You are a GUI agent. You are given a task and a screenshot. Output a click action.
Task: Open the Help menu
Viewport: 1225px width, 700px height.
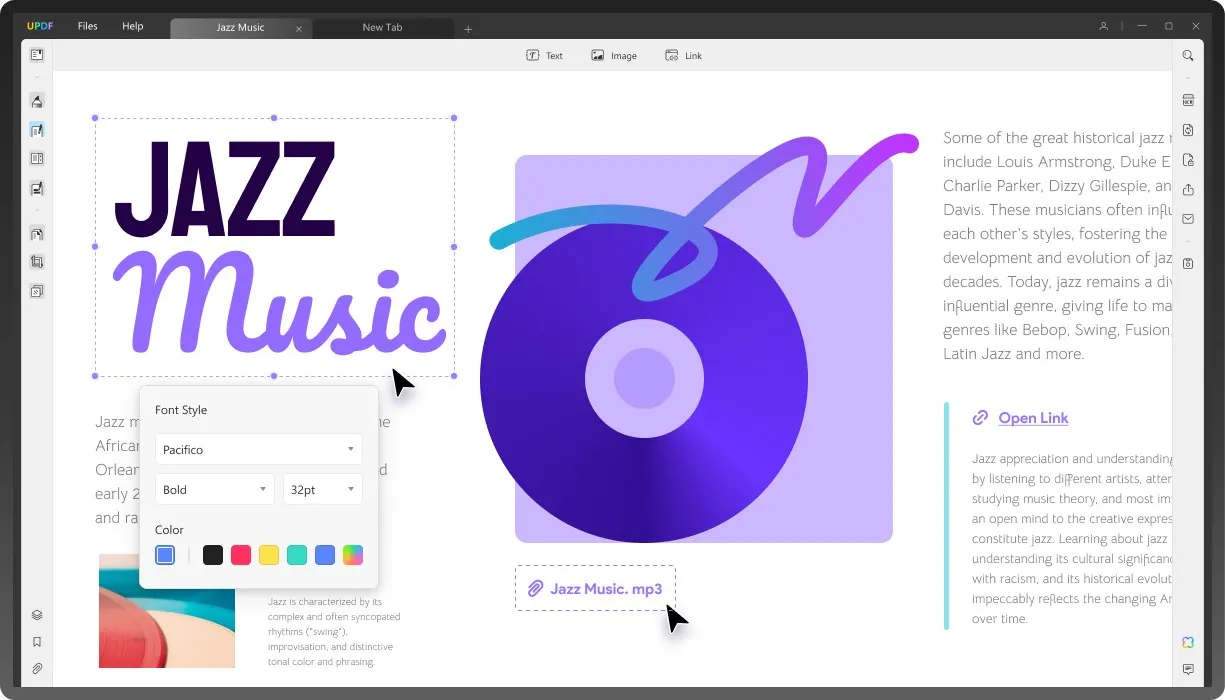point(133,26)
